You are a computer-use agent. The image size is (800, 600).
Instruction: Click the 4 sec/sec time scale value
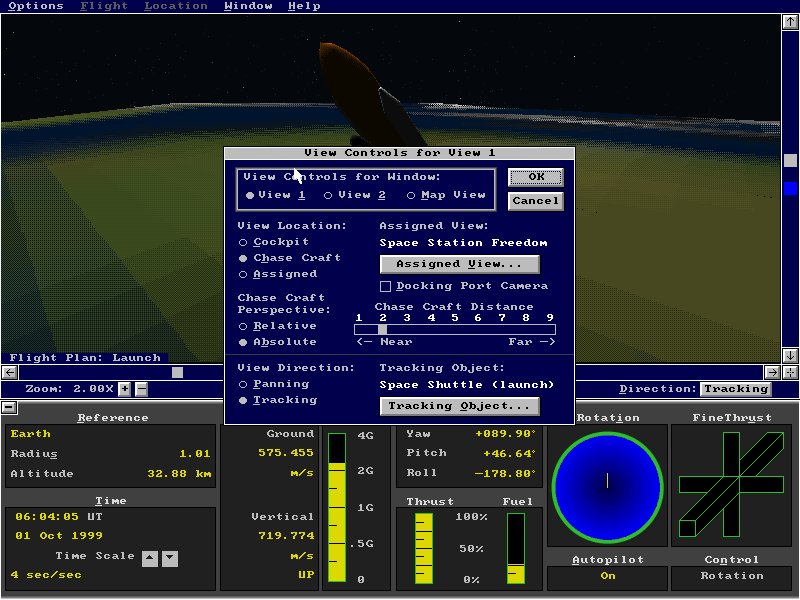tap(46, 575)
